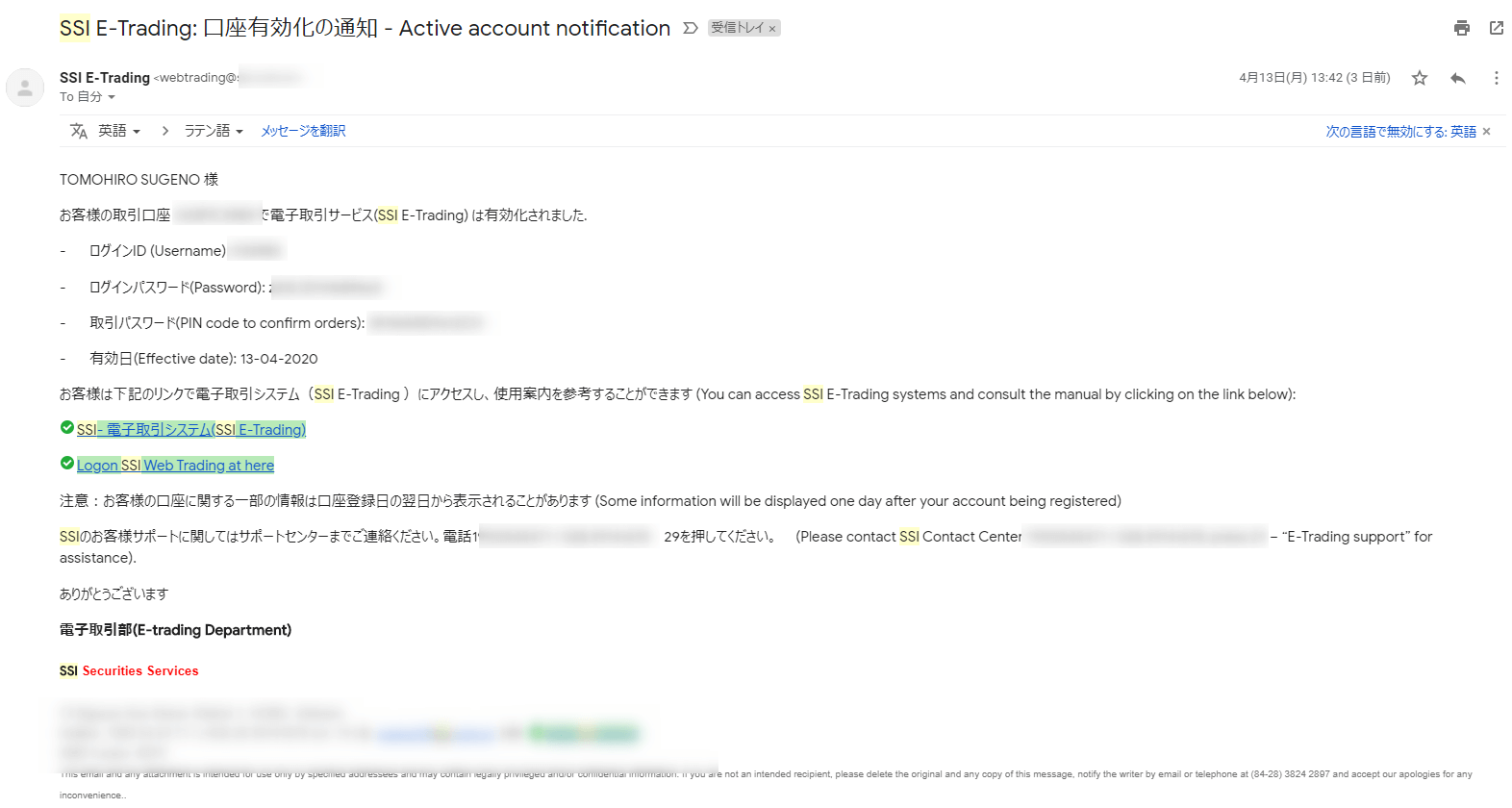The height and width of the screenshot is (808, 1512).
Task: Click メッセージを翻訳 link
Action: pos(303,131)
